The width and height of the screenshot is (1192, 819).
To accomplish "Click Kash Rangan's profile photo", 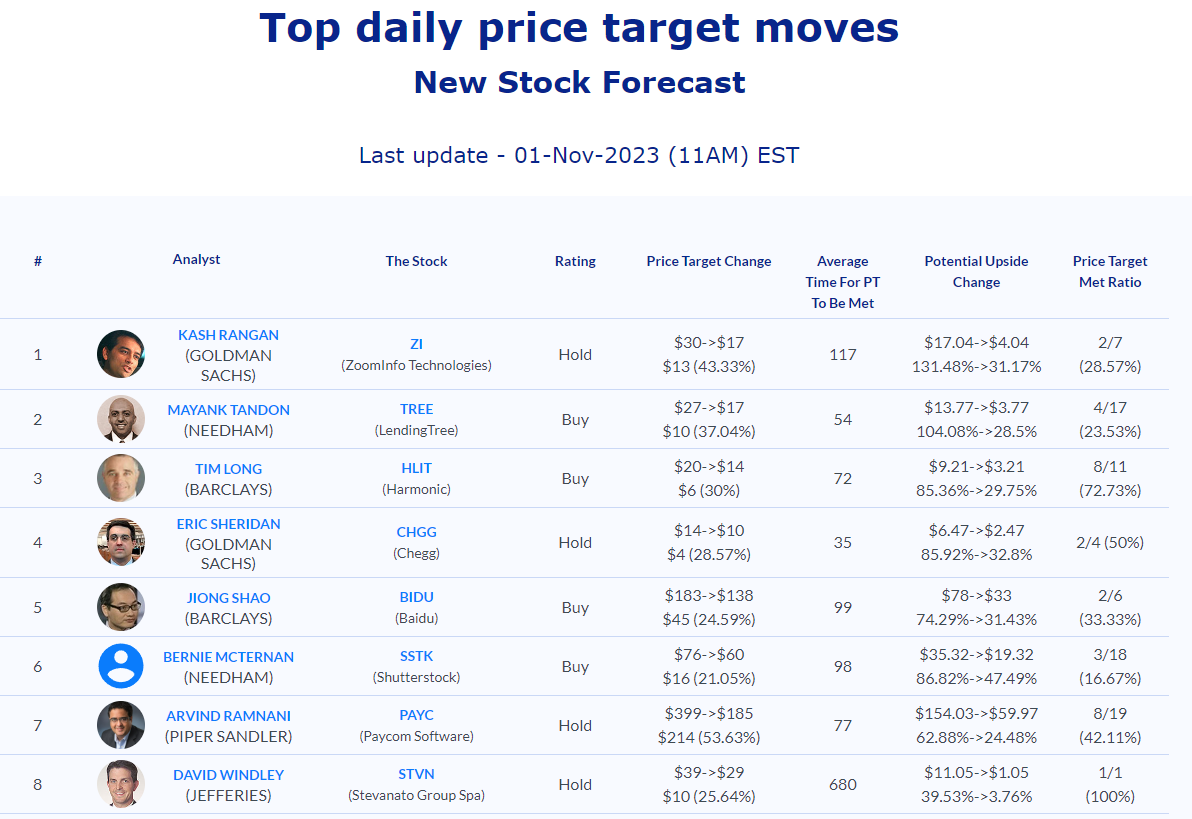I will 121,354.
